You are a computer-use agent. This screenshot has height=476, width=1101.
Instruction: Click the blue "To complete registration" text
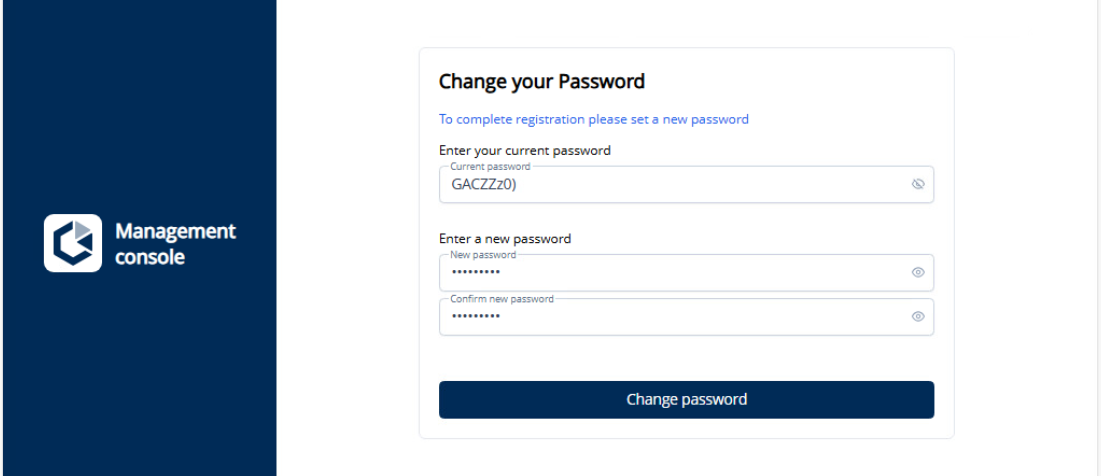click(593, 119)
